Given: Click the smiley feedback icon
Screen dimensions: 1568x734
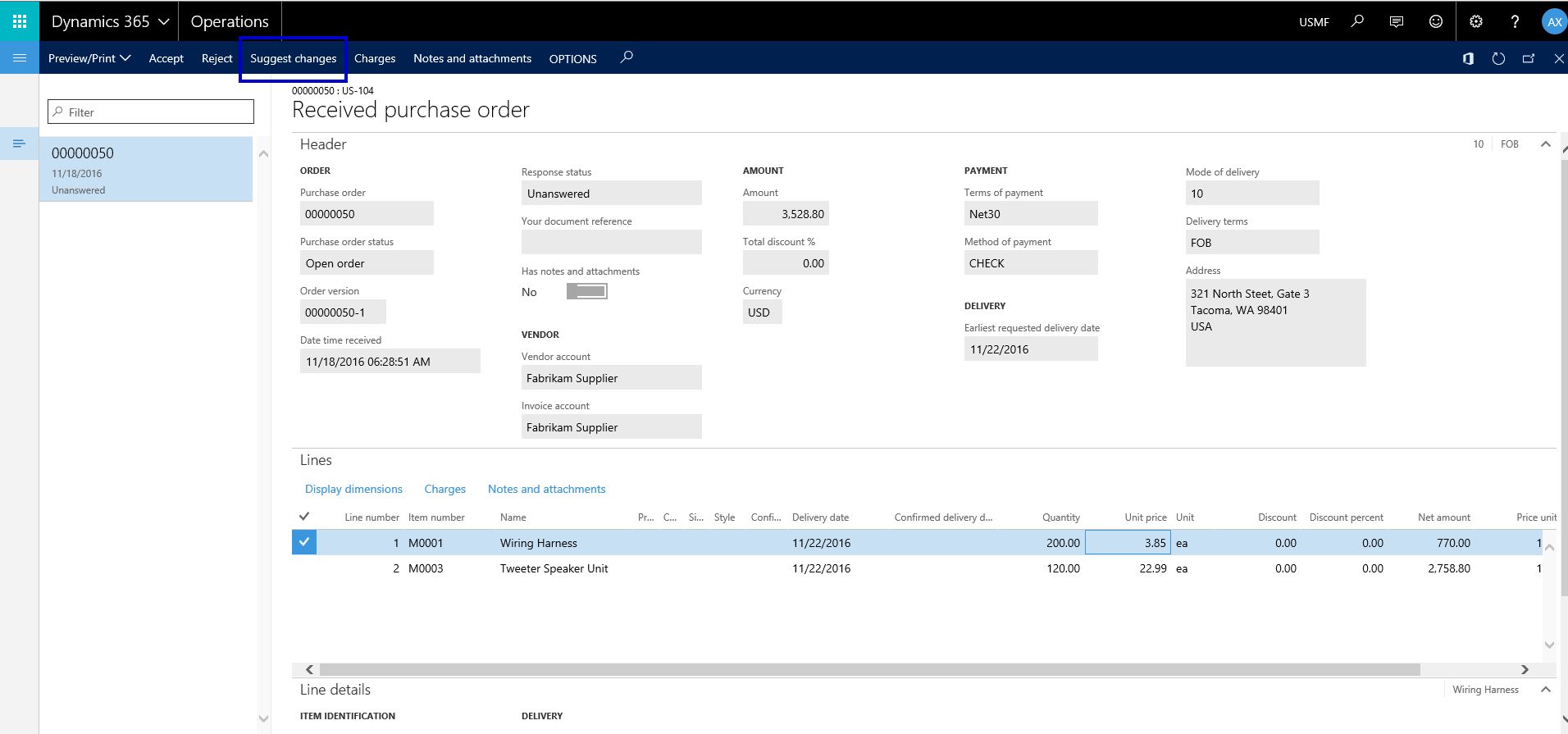Looking at the screenshot, I should (x=1436, y=21).
